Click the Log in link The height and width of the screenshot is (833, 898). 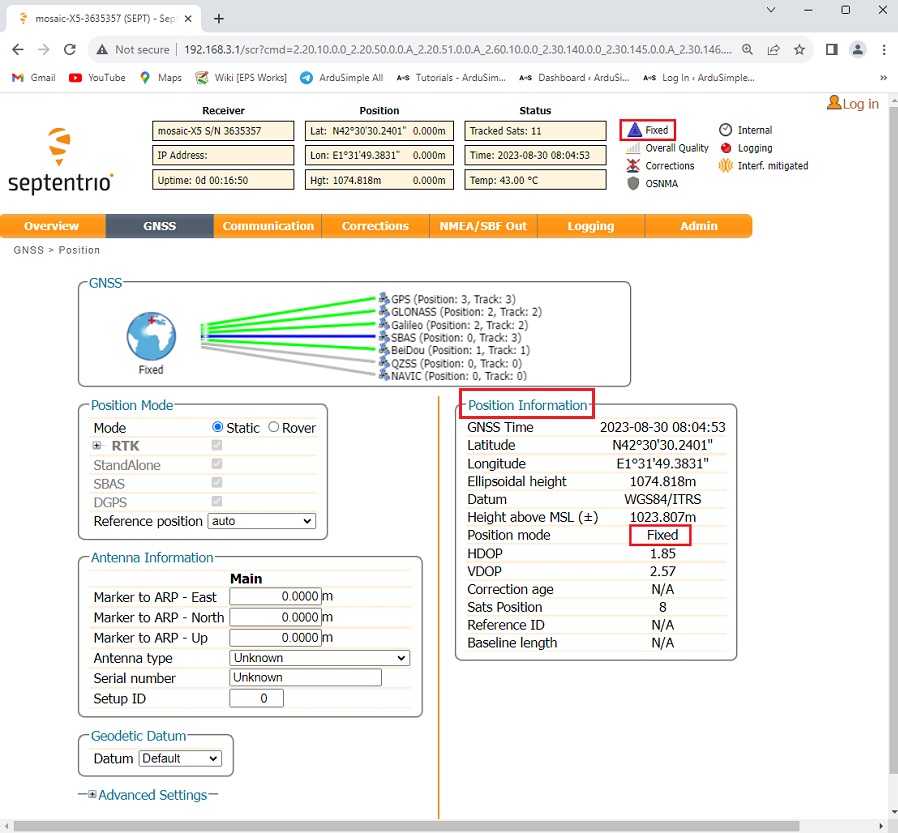[x=853, y=104]
